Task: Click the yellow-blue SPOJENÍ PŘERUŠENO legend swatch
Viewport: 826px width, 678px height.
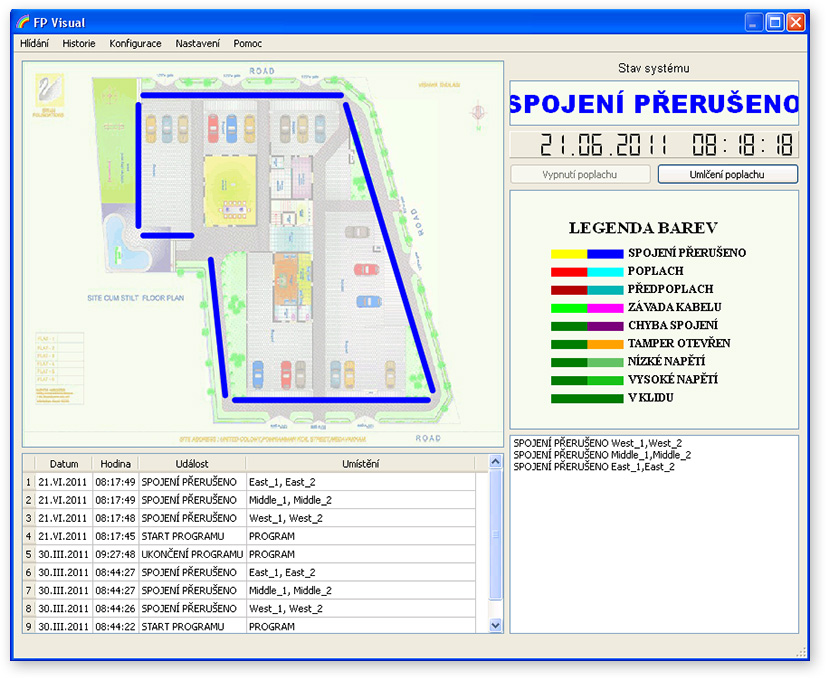Action: [586, 254]
